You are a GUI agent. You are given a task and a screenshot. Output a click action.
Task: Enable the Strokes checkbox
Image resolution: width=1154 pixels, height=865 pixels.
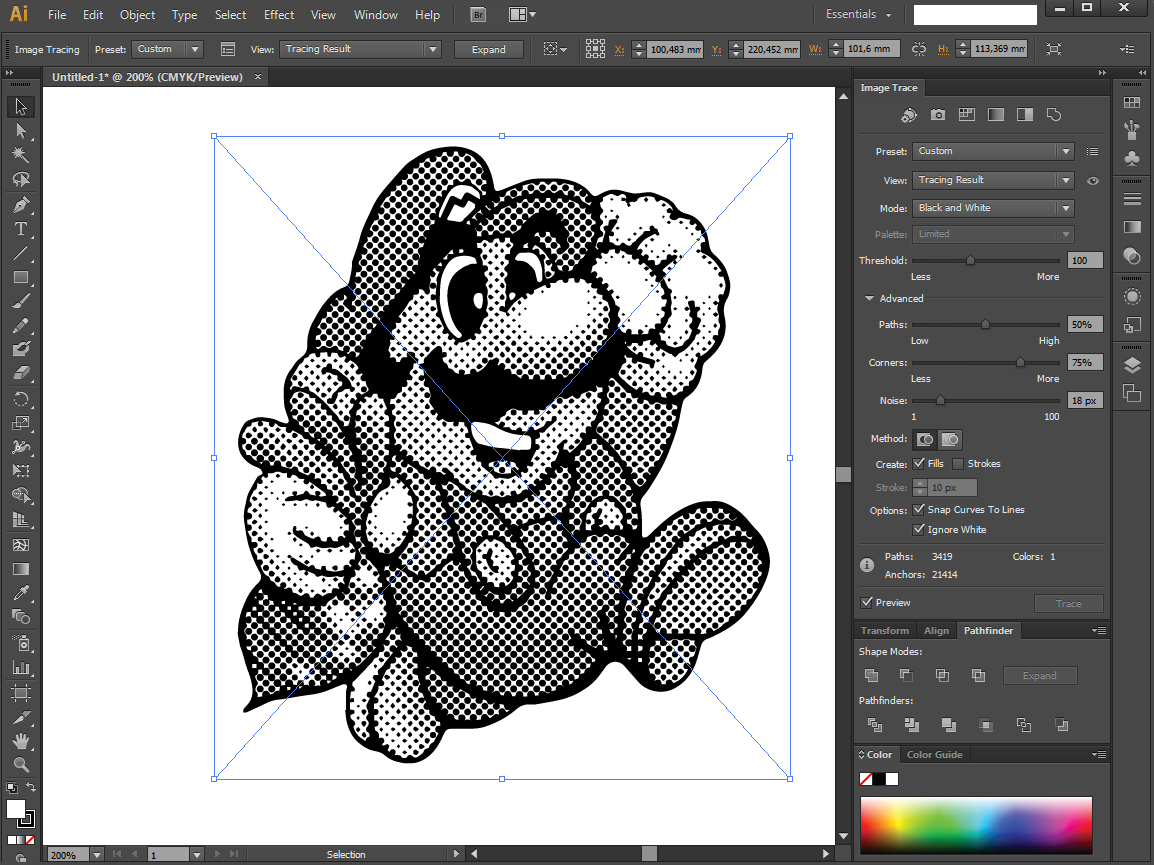(x=958, y=464)
